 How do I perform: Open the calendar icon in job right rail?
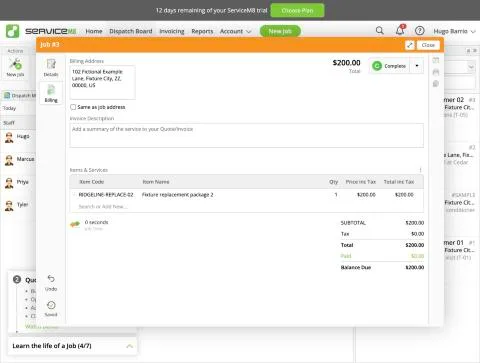tap(436, 60)
